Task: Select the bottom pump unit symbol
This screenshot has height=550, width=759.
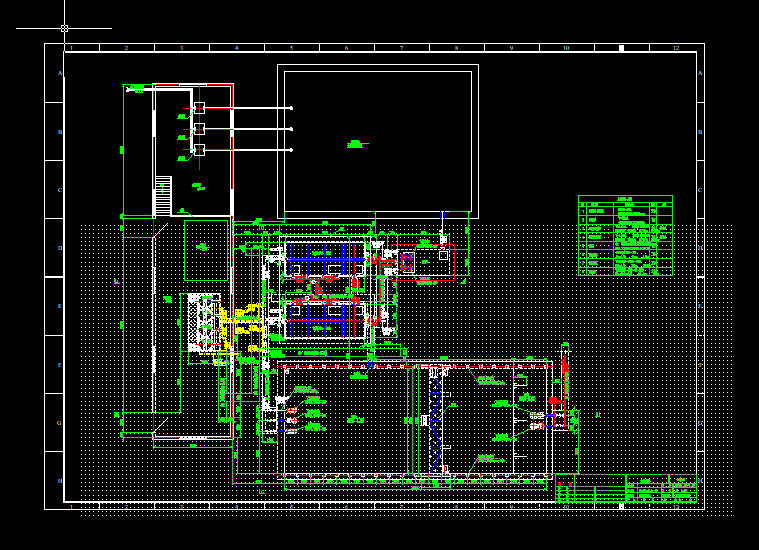Action: 199,150
